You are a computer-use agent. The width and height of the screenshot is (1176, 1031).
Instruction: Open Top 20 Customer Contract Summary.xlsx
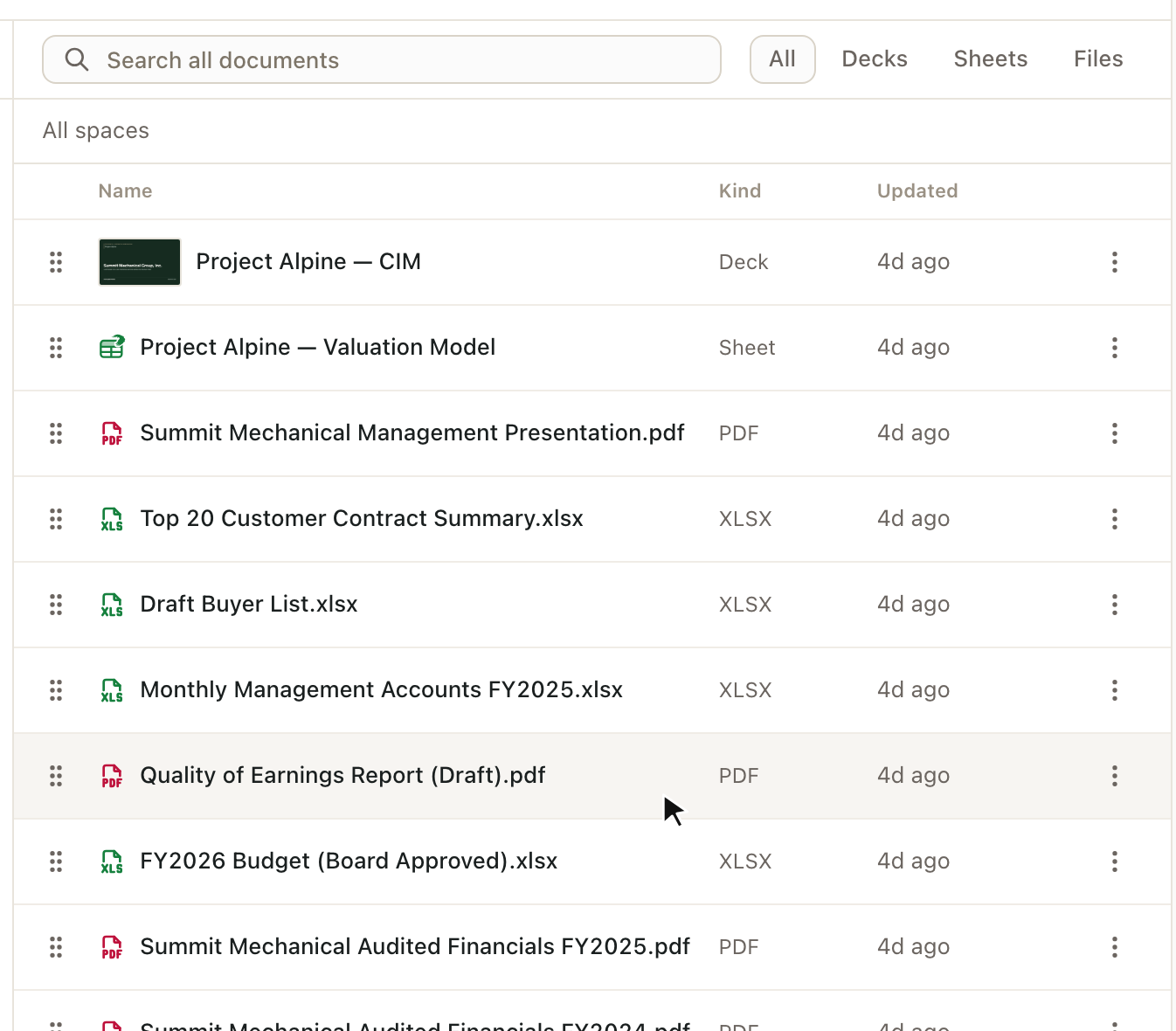362,519
